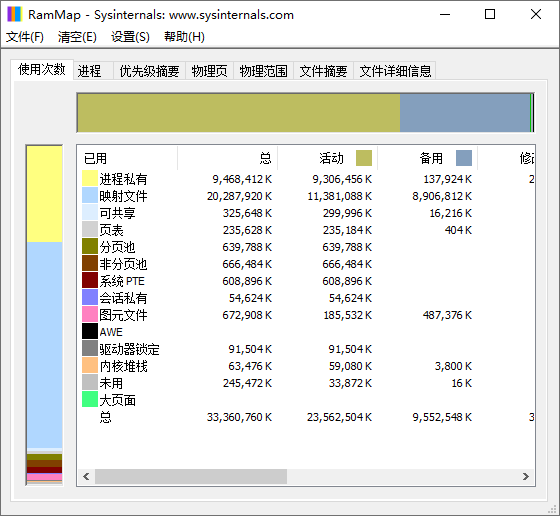This screenshot has height=516, width=560.
Task: Click the light blue section of vertical bar
Action: (45, 345)
